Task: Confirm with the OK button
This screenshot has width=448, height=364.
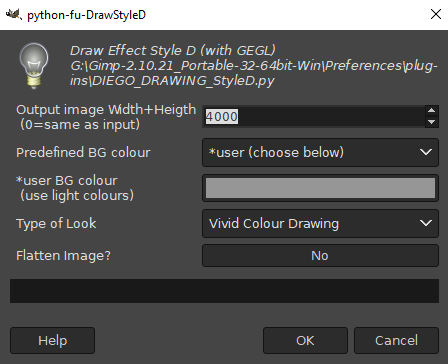Action: 305,340
